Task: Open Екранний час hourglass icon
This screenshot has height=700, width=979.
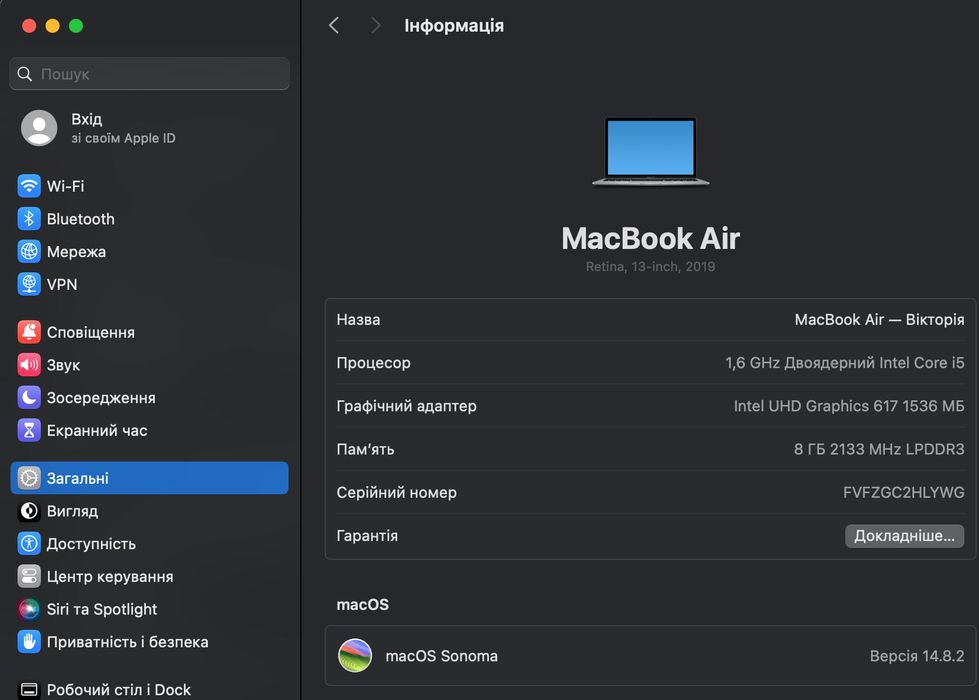Action: (29, 430)
